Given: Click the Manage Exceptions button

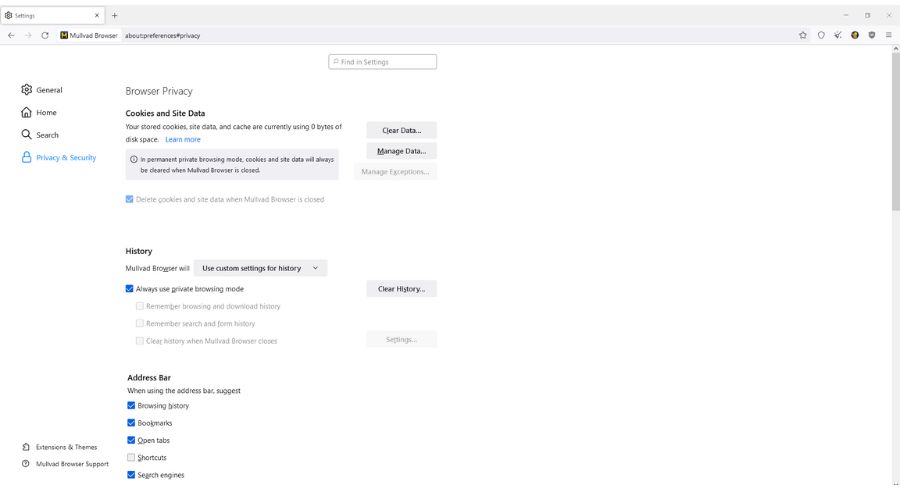Looking at the screenshot, I should tap(395, 172).
